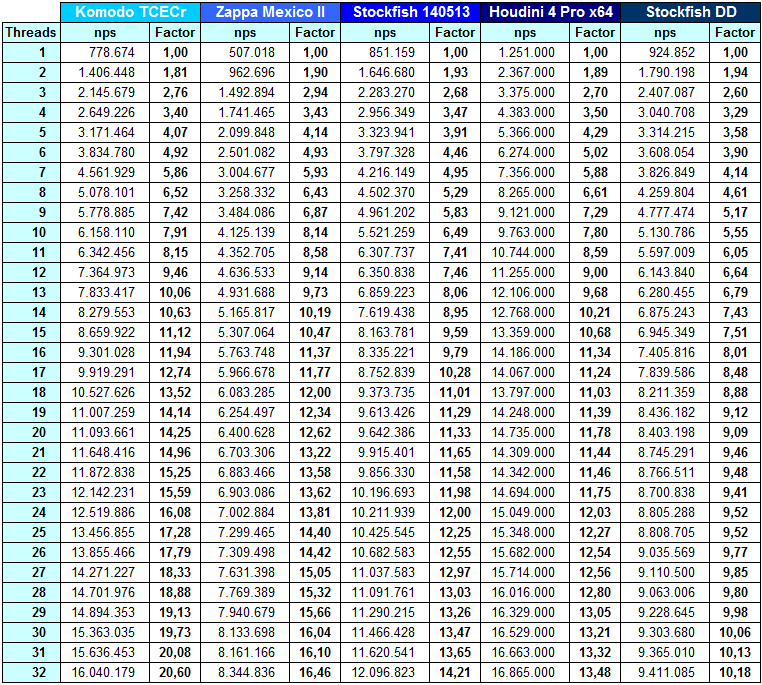
Task: Select the Threads row labeled 24
Action: pyautogui.click(x=31, y=512)
